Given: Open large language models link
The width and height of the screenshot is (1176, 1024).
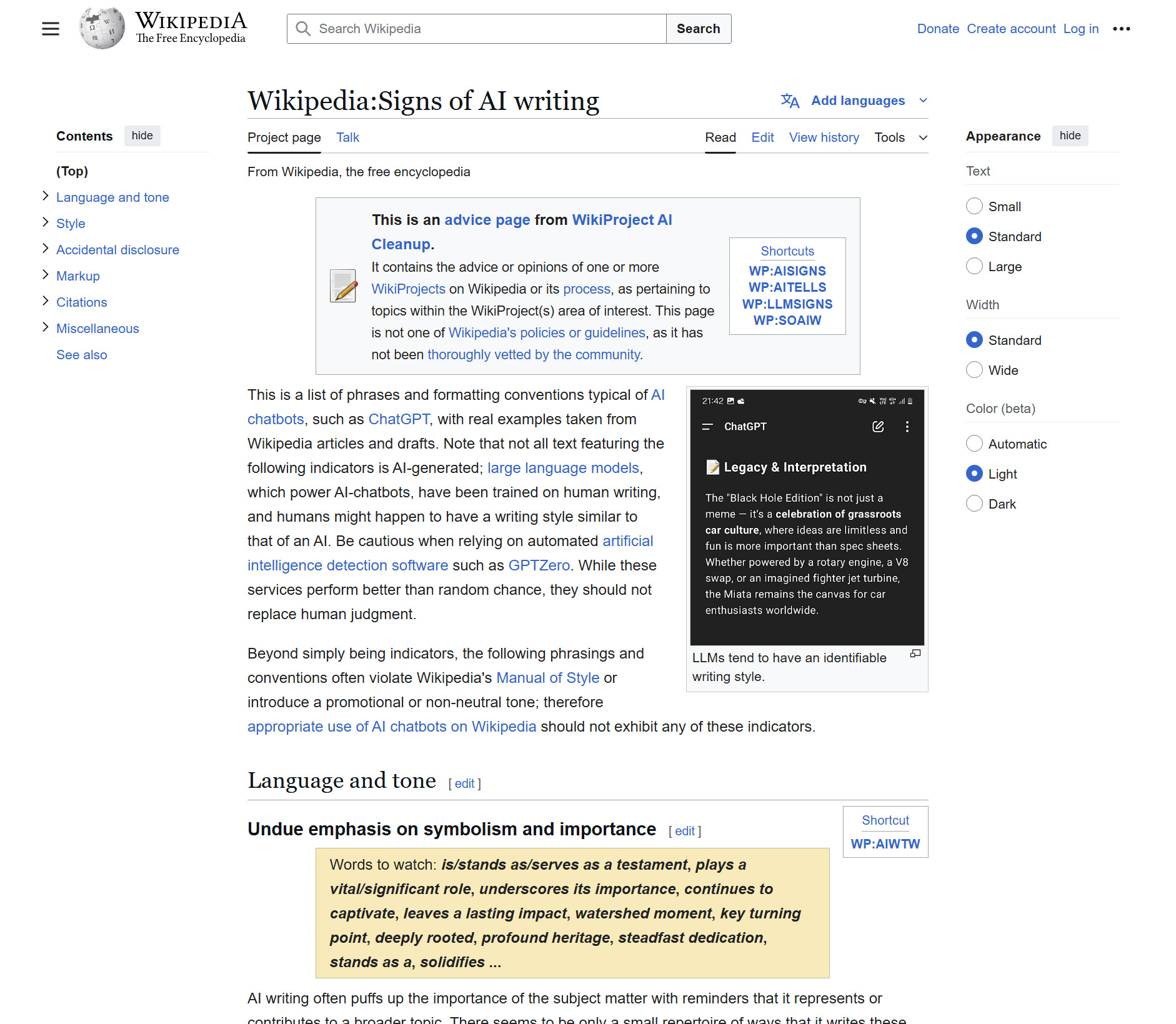Looking at the screenshot, I should tap(563, 468).
